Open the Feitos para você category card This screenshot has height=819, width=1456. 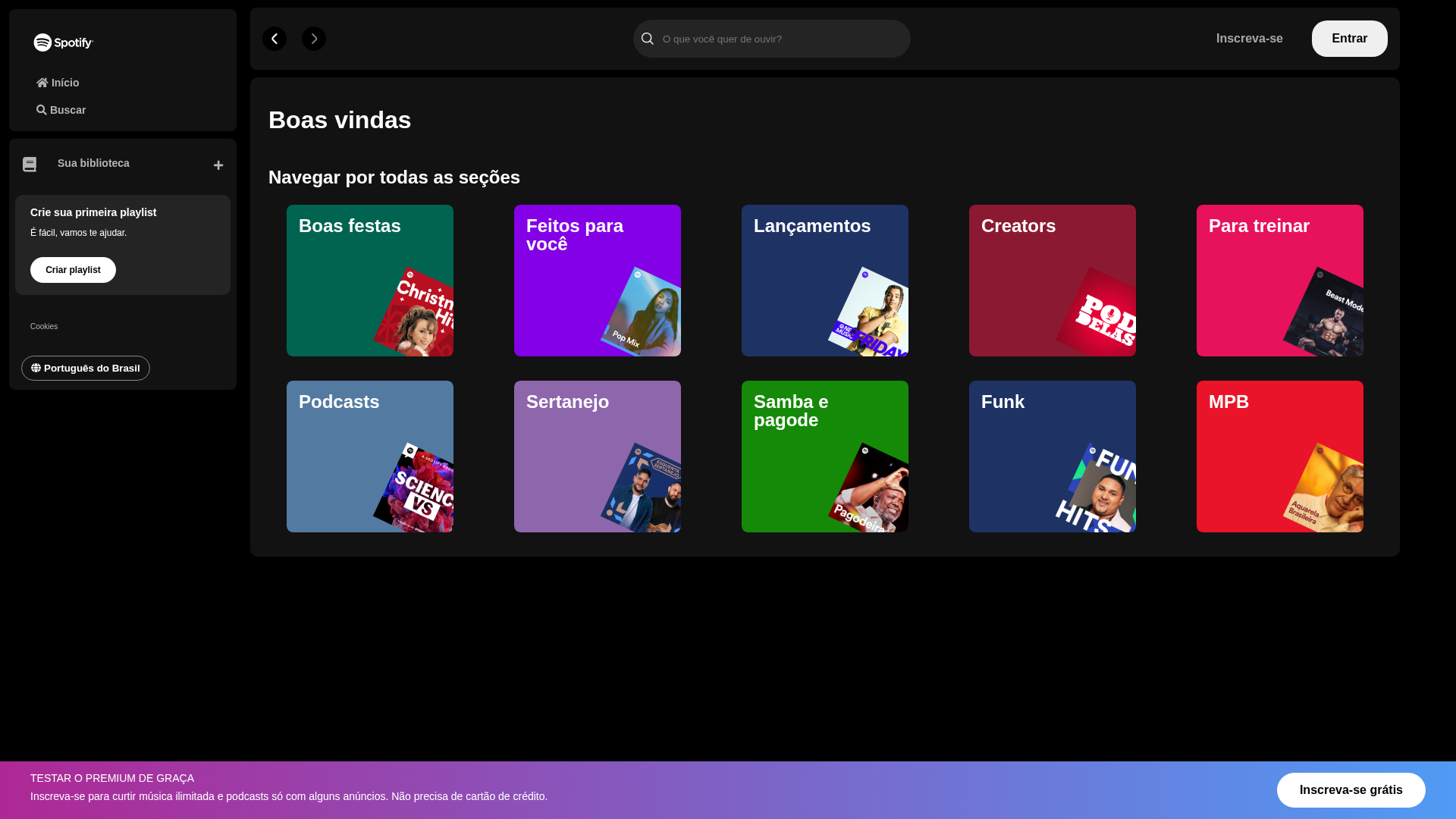coord(598,281)
